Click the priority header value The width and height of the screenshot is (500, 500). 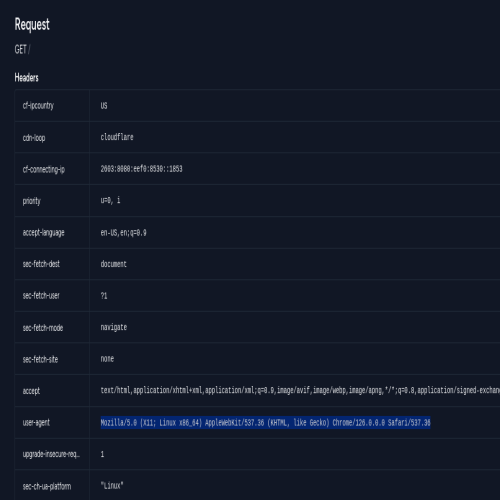pos(110,200)
